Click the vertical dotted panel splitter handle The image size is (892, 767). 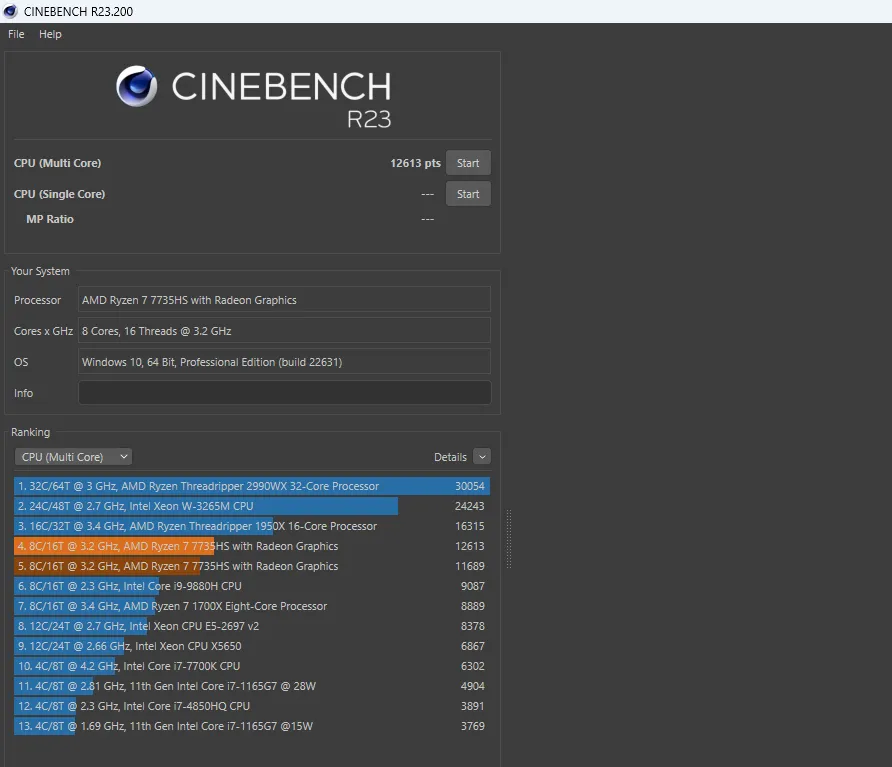pyautogui.click(x=509, y=539)
